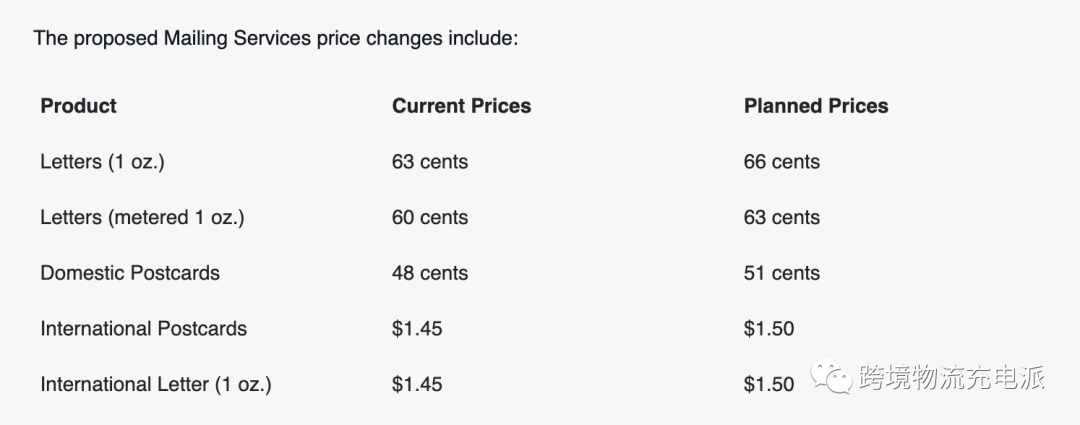Click the 51 cents planned price
The height and width of the screenshot is (425, 1080).
782,273
